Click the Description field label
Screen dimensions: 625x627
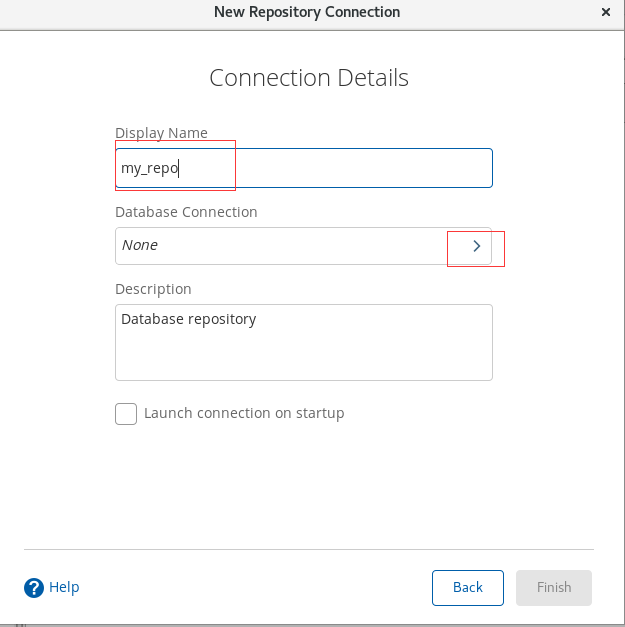[153, 289]
